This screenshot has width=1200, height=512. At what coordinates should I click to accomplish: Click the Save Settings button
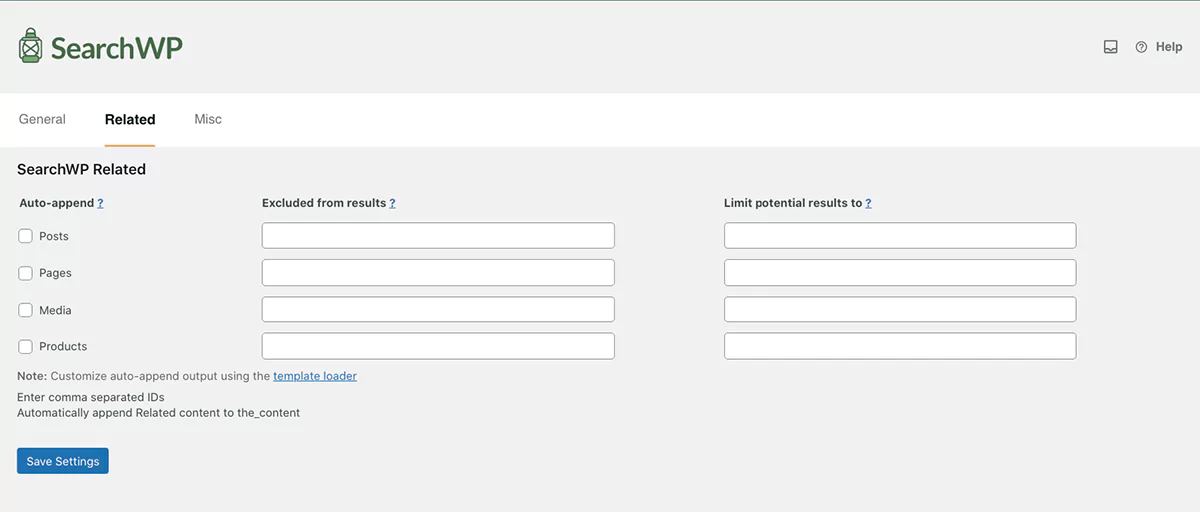point(63,461)
